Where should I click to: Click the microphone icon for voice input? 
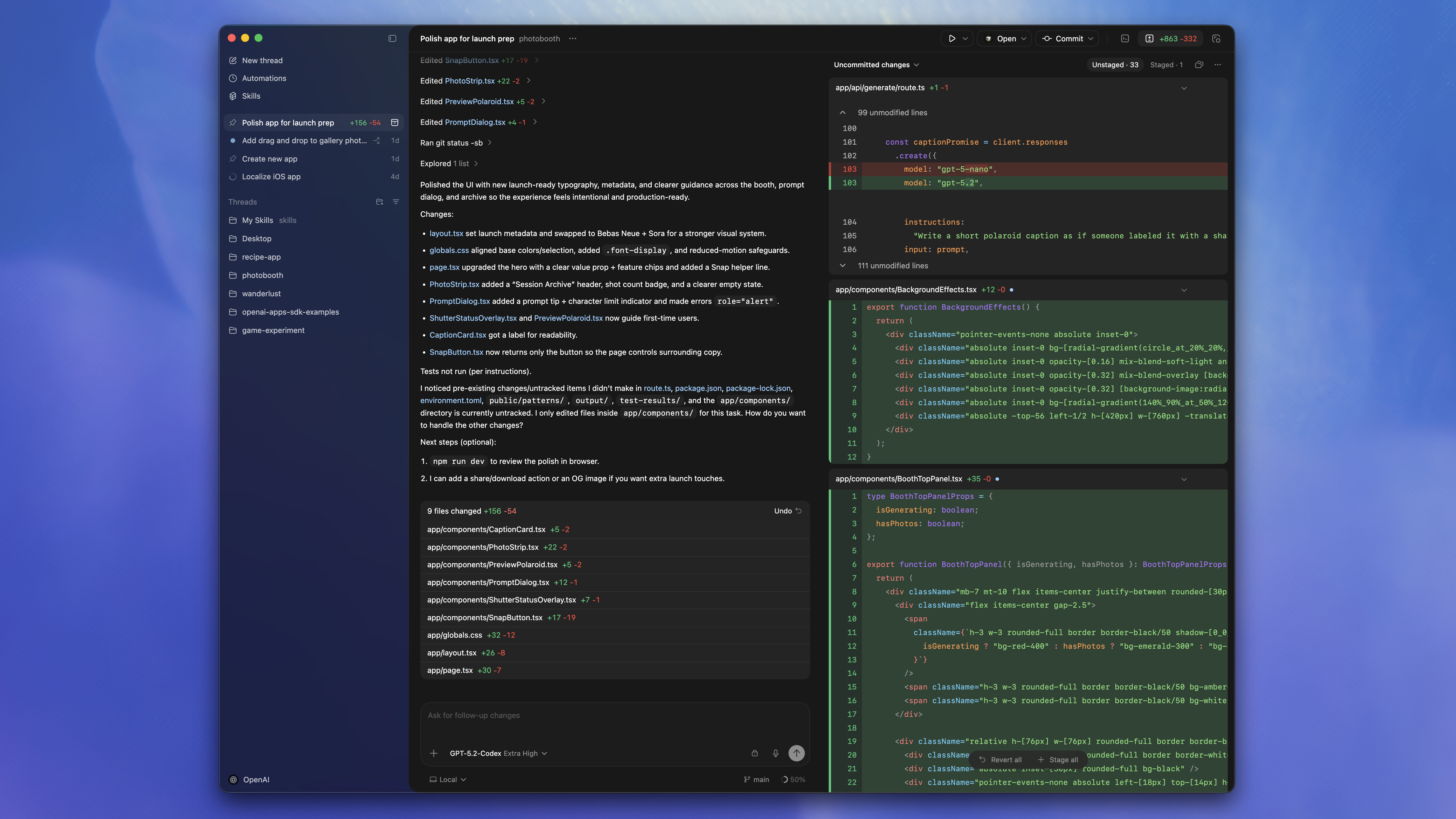click(x=775, y=753)
